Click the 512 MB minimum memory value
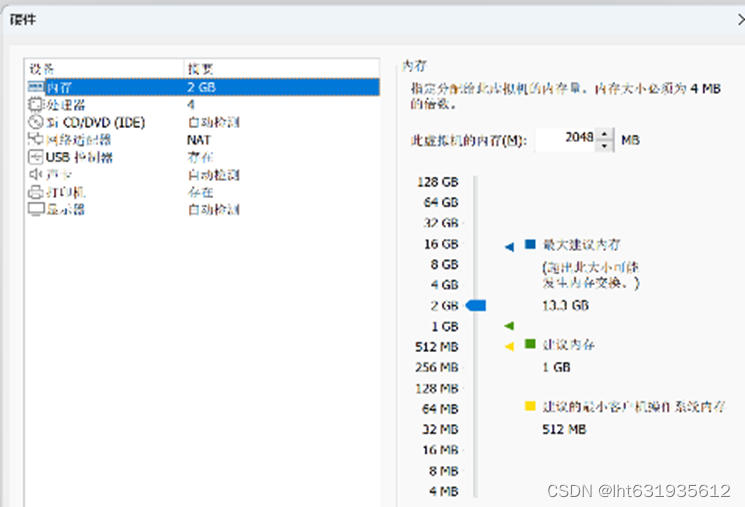This screenshot has width=745, height=507. (x=564, y=430)
